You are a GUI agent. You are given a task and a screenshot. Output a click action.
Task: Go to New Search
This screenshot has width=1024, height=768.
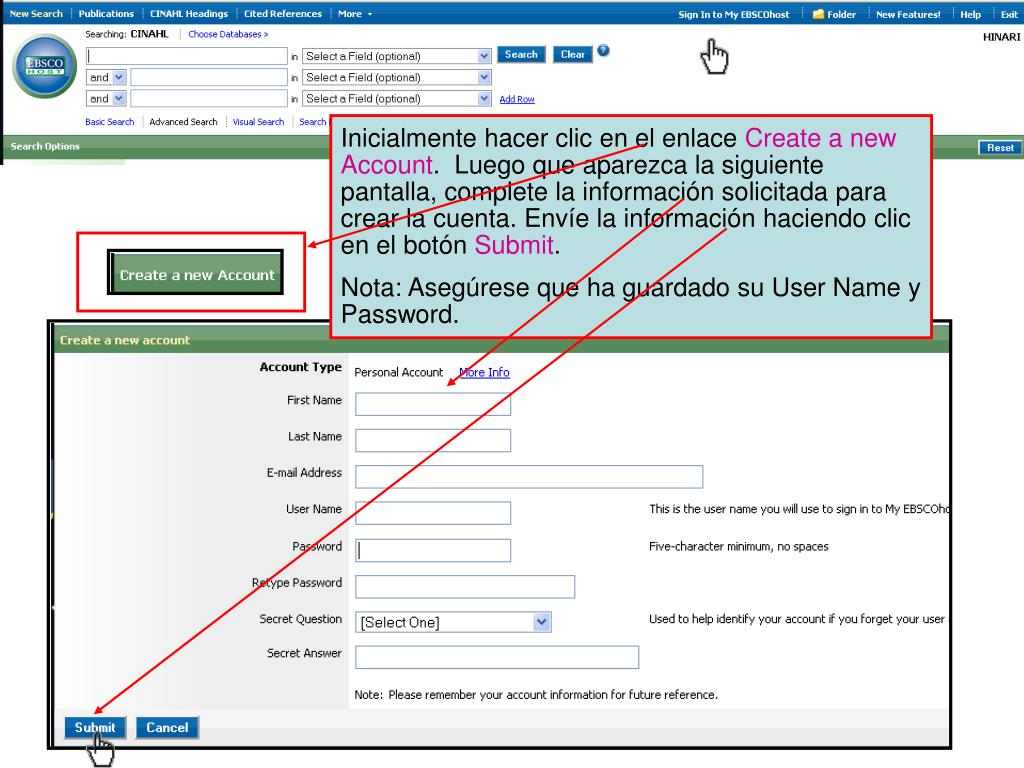[x=36, y=14]
